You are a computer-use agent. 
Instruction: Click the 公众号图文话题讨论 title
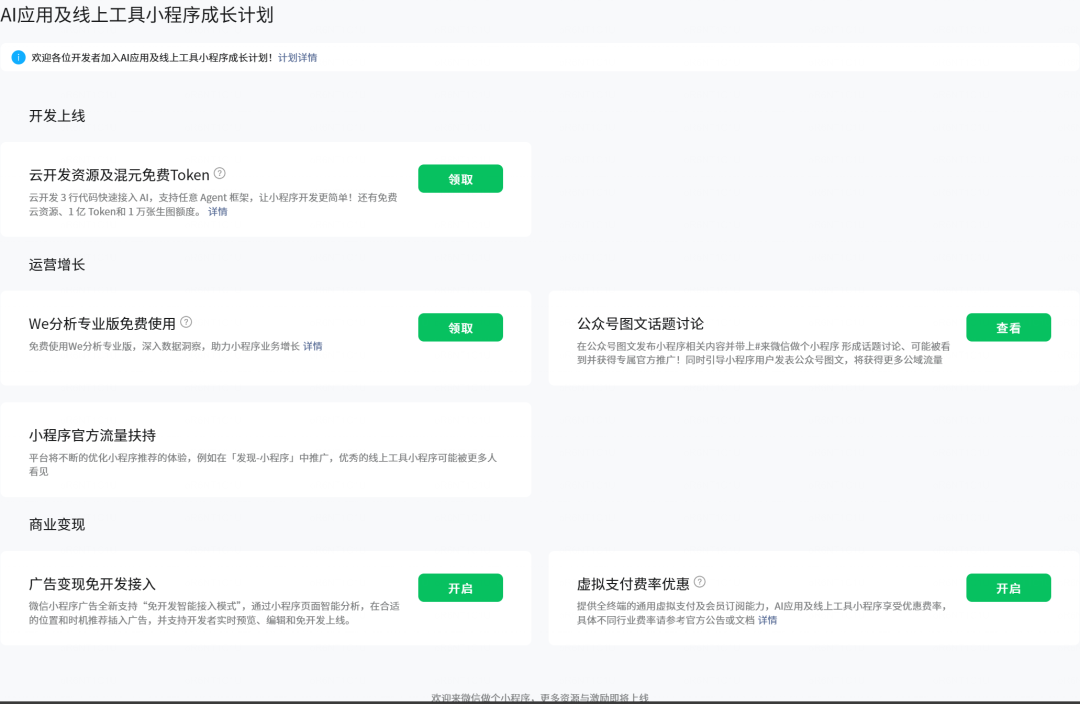[x=641, y=324]
